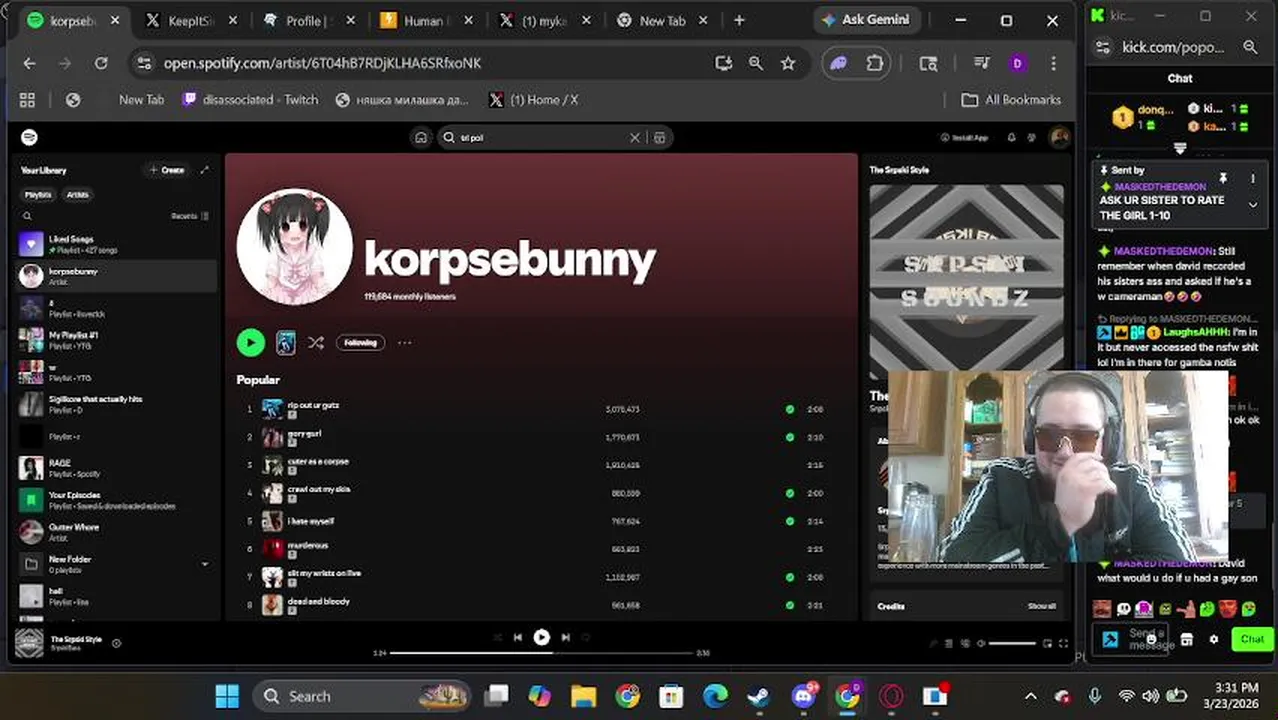
Task: Open the Spotify Home button beside search
Action: pos(421,138)
